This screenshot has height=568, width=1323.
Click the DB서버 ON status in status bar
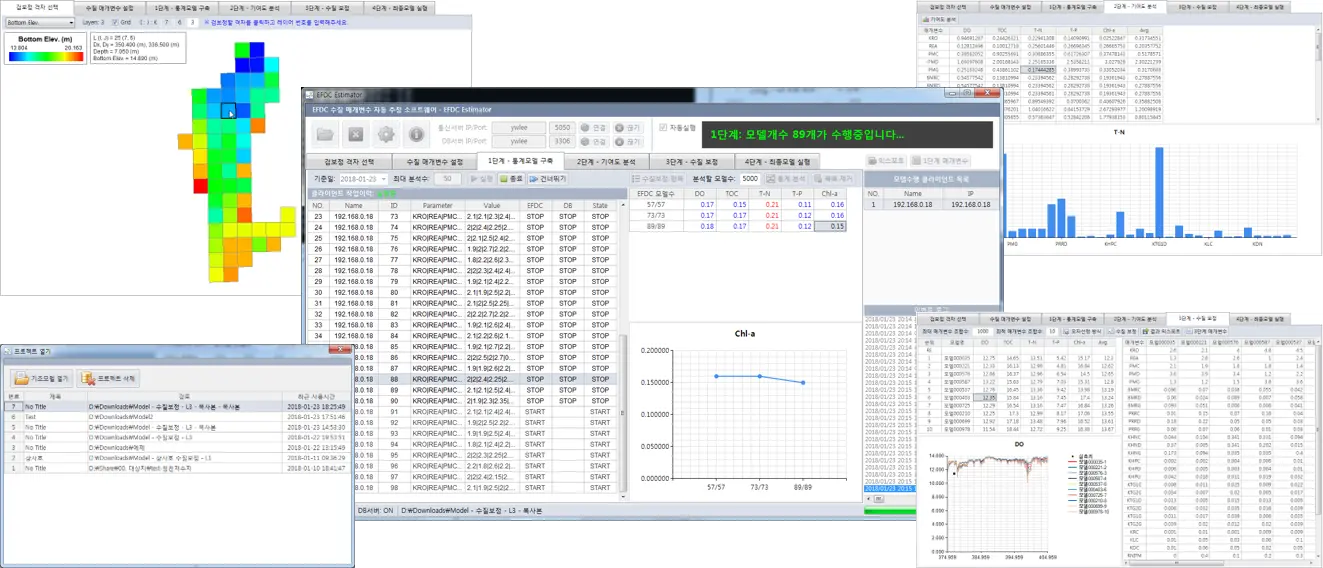tap(375, 510)
